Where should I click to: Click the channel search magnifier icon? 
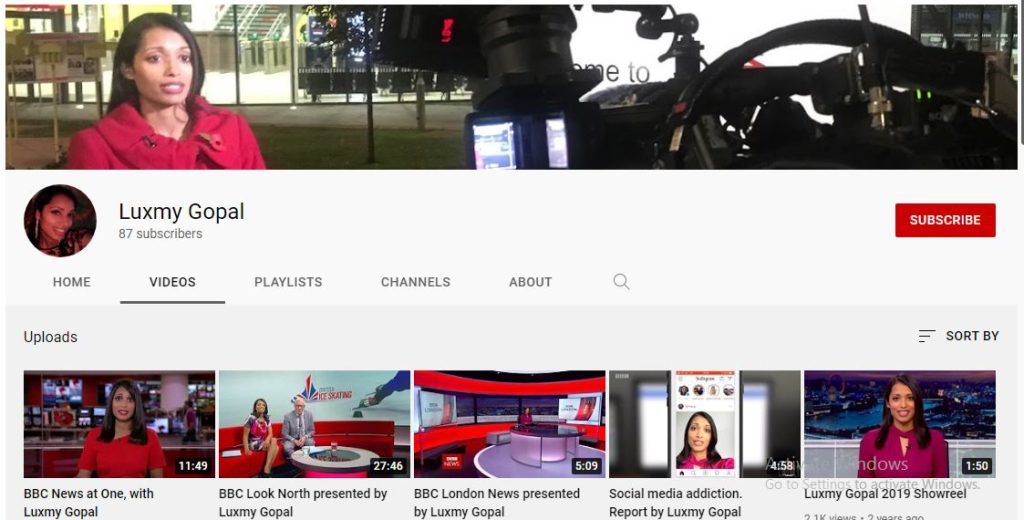click(621, 282)
